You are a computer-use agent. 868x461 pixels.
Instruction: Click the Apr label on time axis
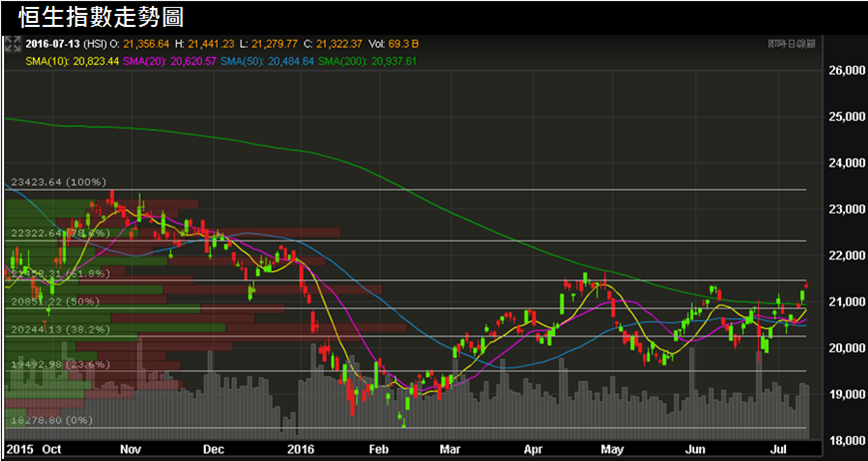(x=534, y=449)
